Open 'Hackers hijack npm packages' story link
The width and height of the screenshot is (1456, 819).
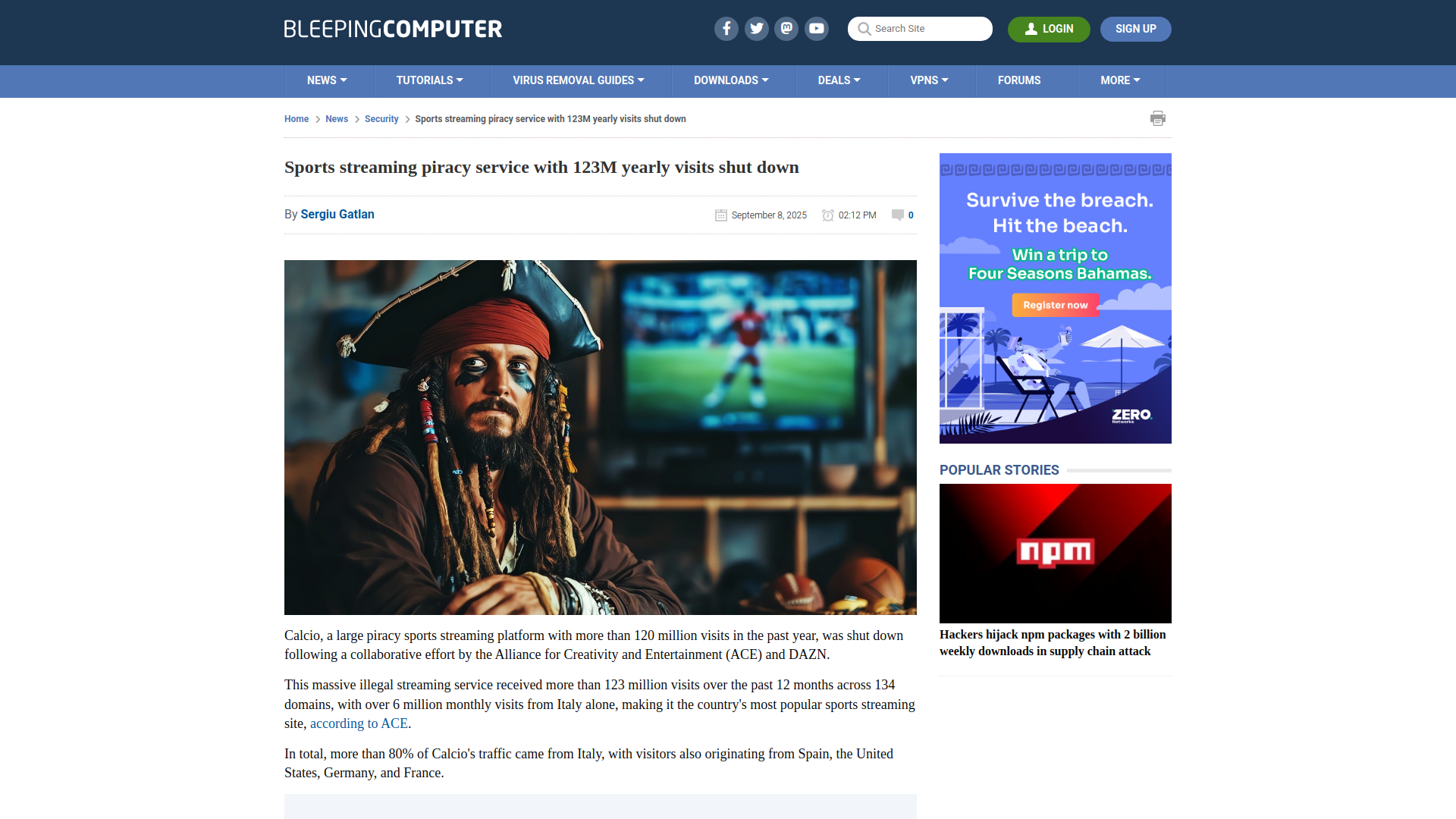[x=1053, y=643]
